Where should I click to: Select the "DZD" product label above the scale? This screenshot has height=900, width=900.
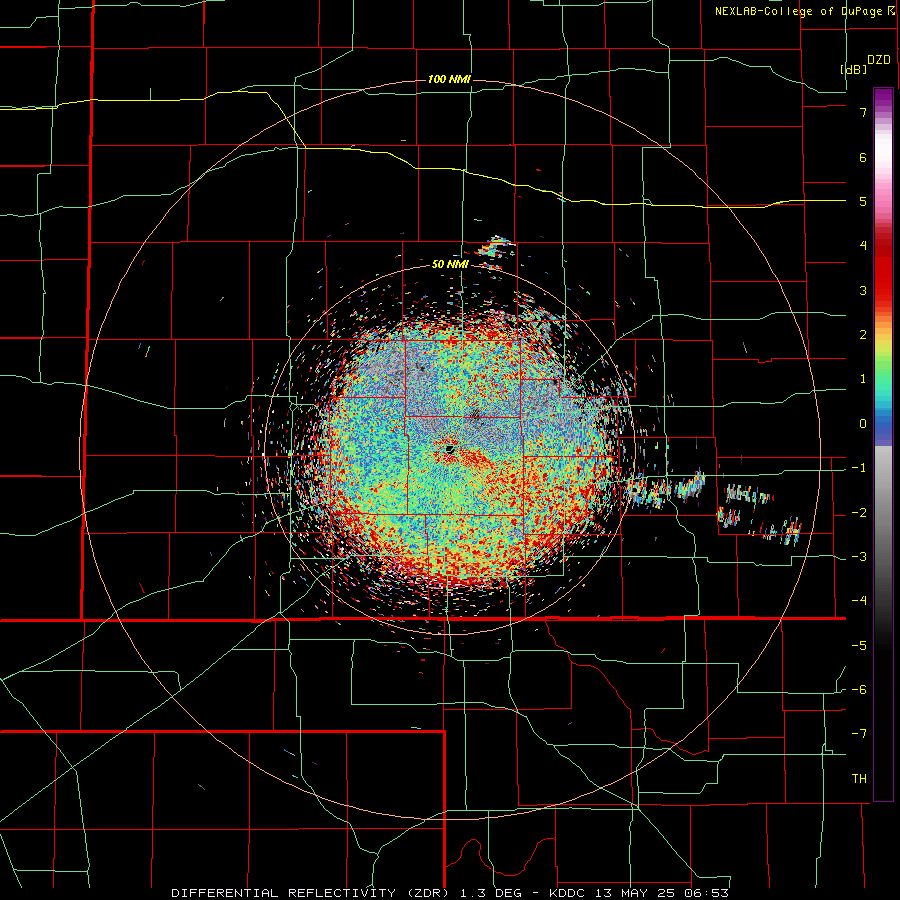click(879, 60)
